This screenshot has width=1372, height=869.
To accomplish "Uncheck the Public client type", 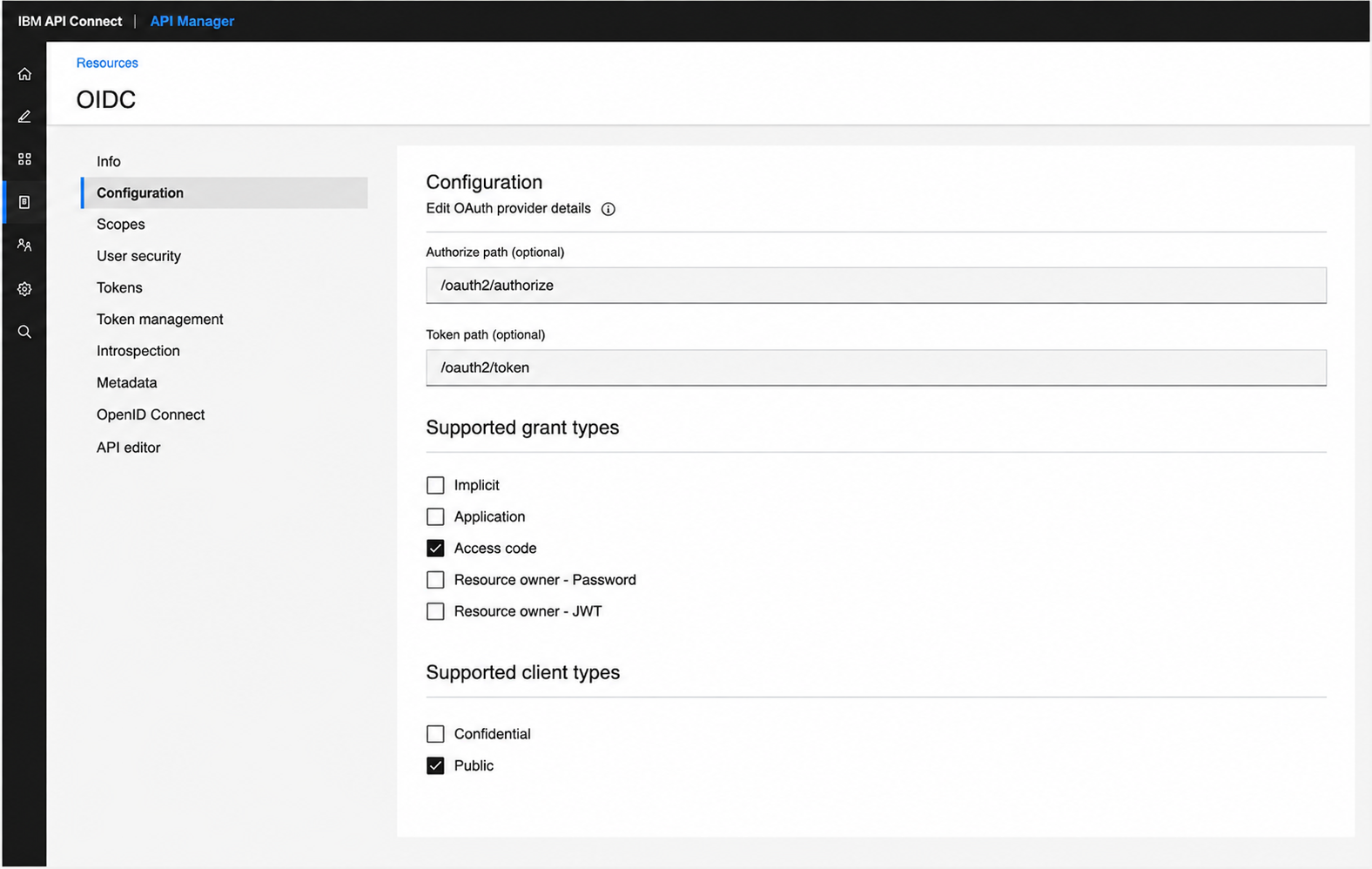I will coord(435,765).
